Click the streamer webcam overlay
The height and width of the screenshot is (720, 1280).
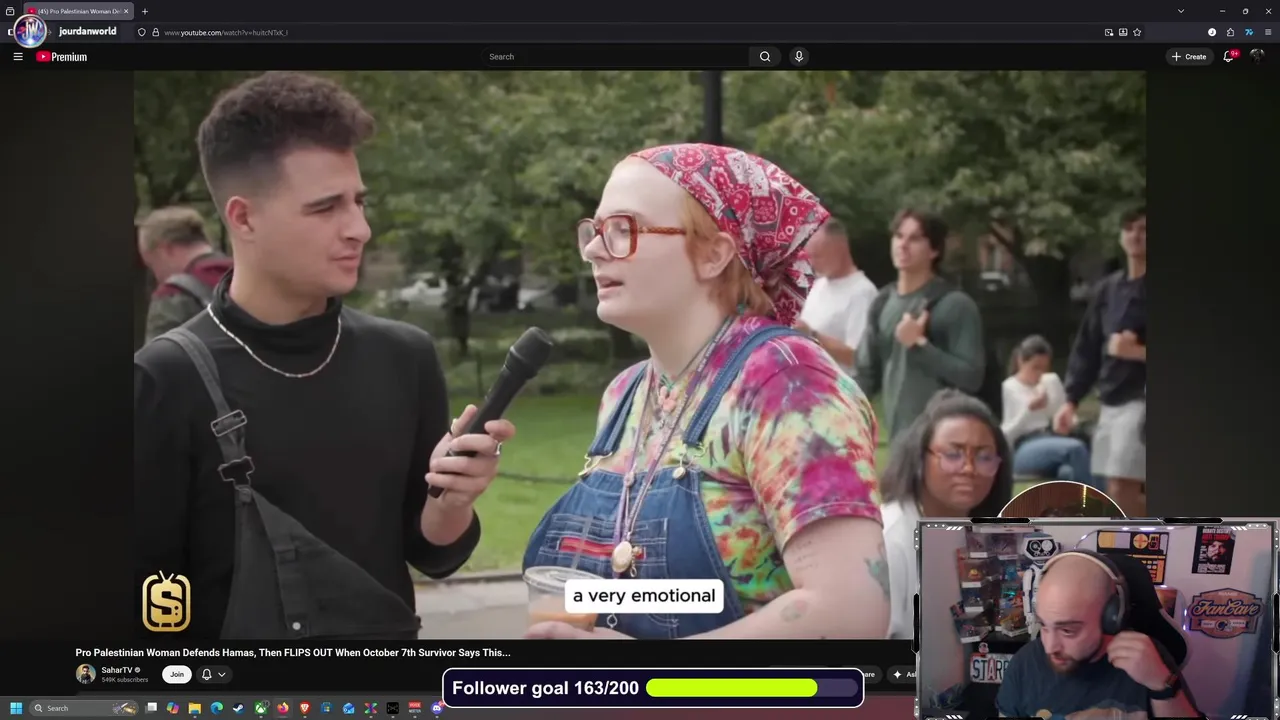pos(1097,620)
